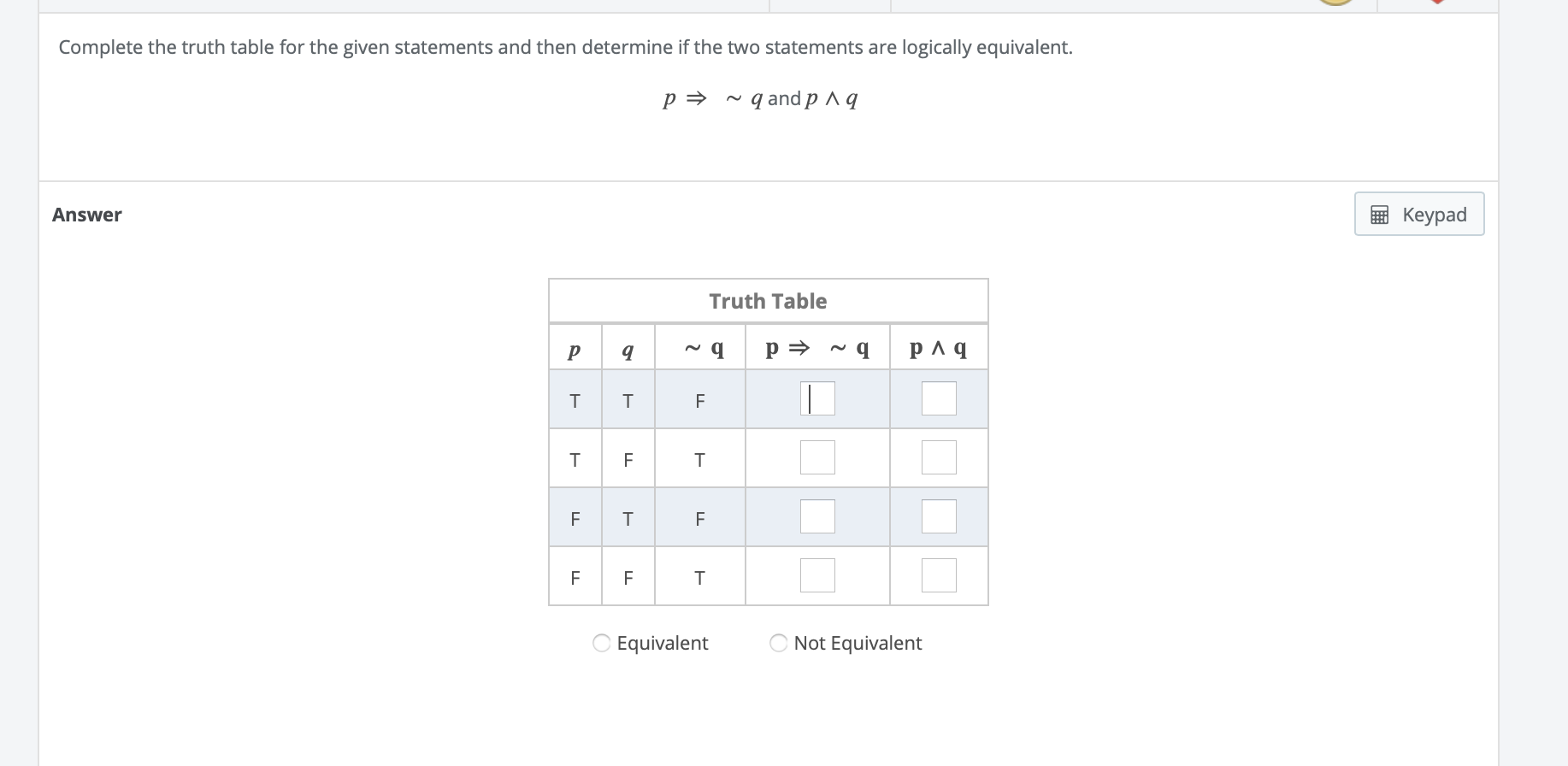Image resolution: width=1568 pixels, height=766 pixels.
Task: Click the answer box for p ∧ q in row F,T
Action: point(938,516)
